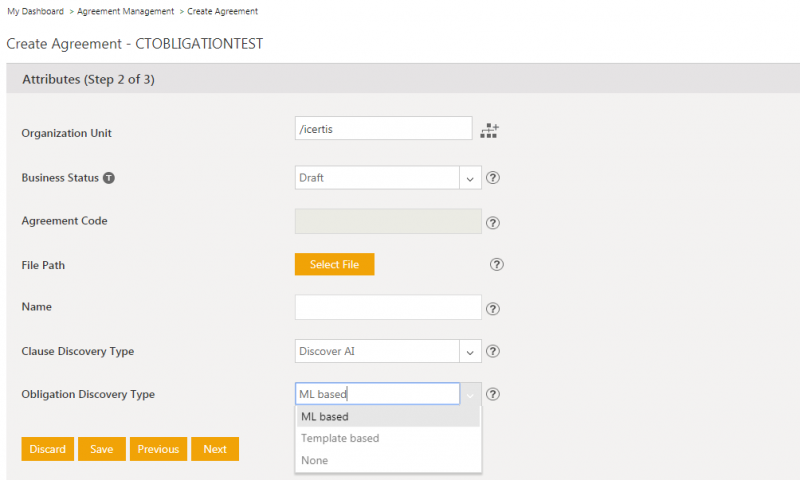
Task: Click help icon for Clause Discovery Type
Action: coord(492,351)
